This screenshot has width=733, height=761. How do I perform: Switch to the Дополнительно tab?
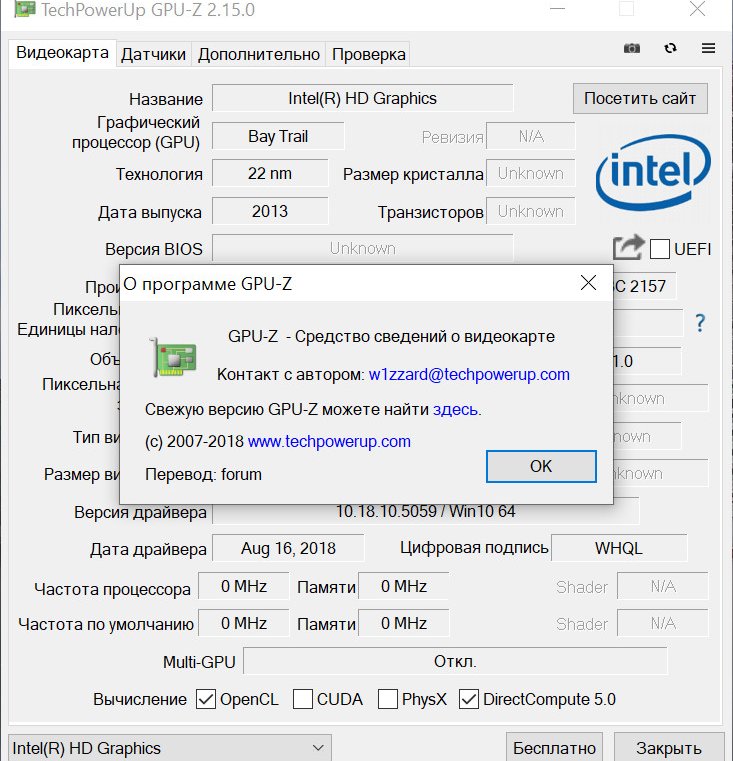tap(259, 54)
